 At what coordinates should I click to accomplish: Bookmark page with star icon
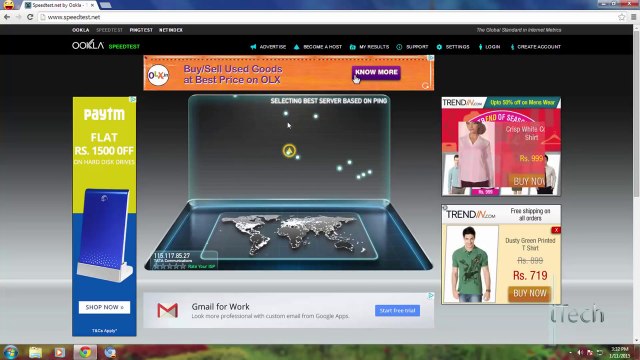click(622, 17)
